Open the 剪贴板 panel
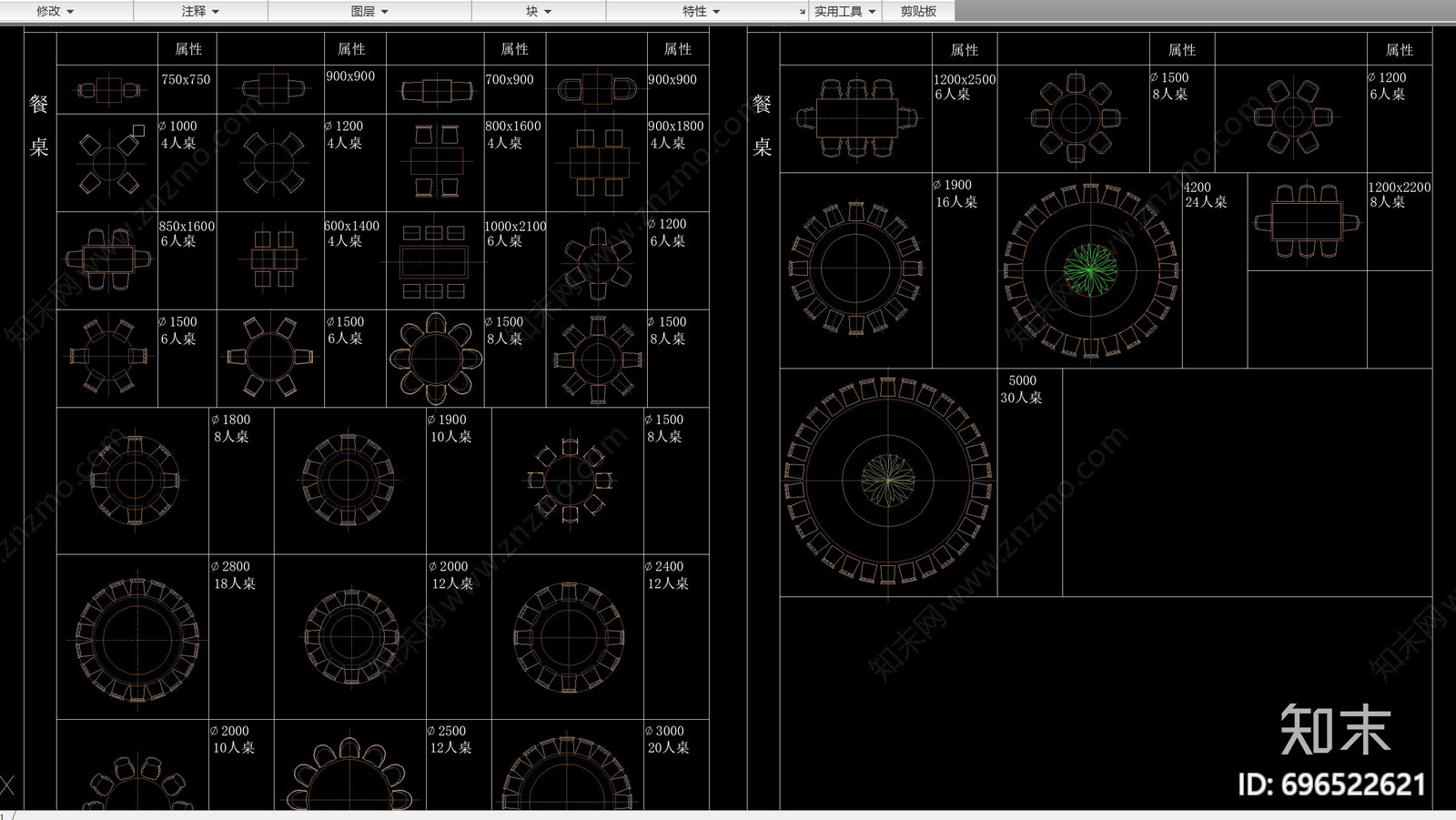 coord(918,11)
